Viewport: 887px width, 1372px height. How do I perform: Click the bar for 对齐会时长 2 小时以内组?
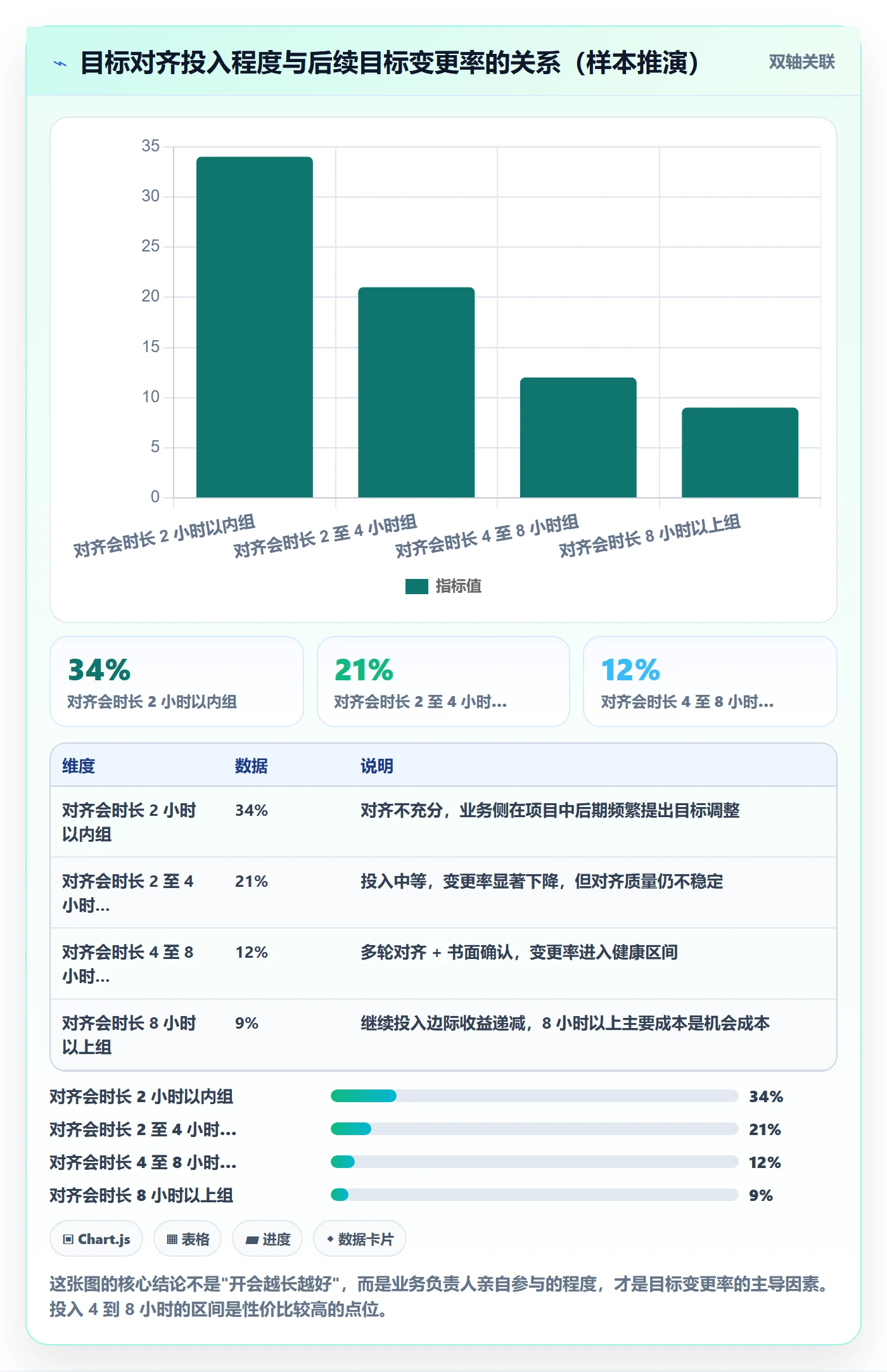(255, 327)
